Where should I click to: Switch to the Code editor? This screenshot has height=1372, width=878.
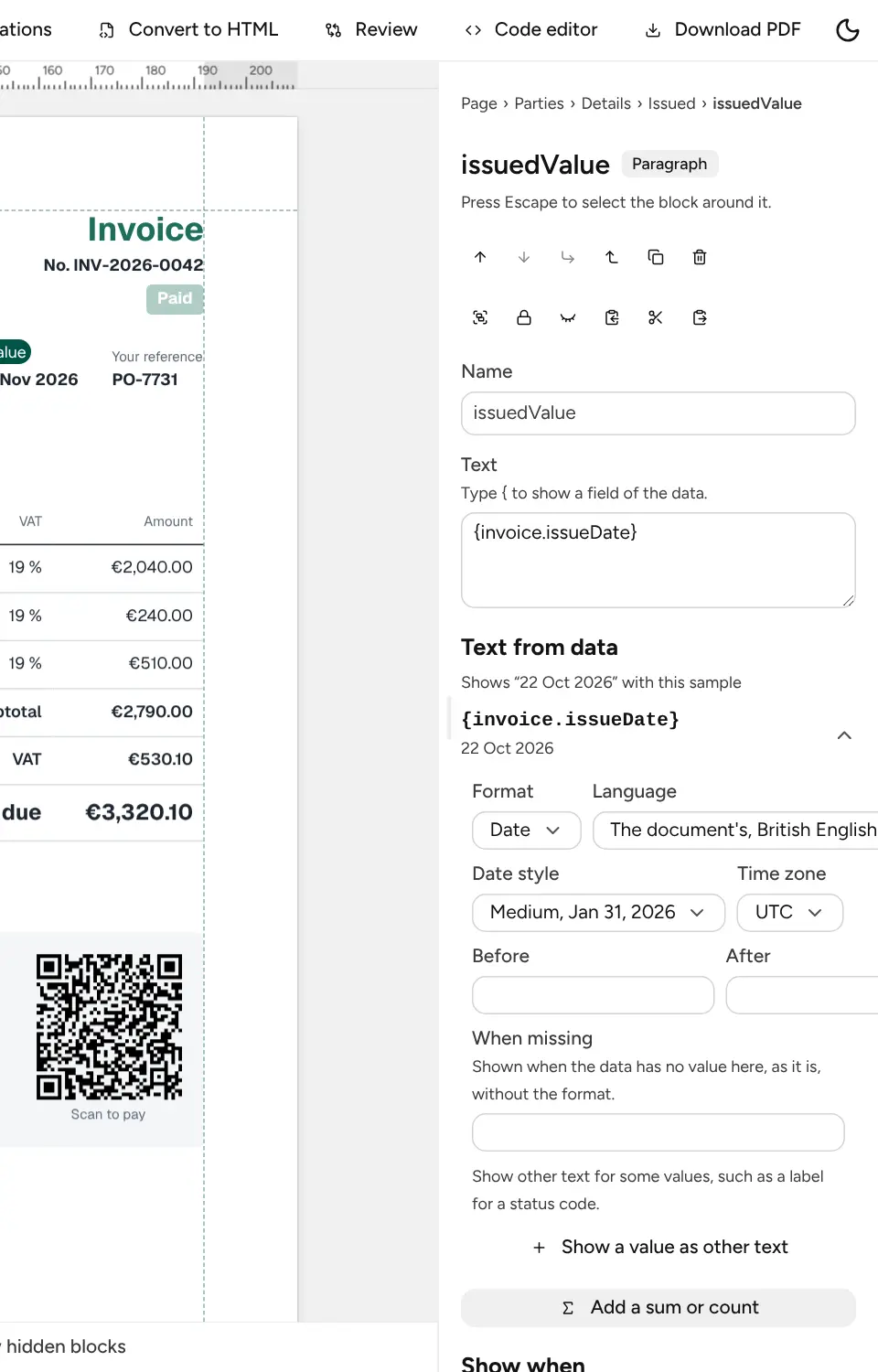tap(531, 30)
